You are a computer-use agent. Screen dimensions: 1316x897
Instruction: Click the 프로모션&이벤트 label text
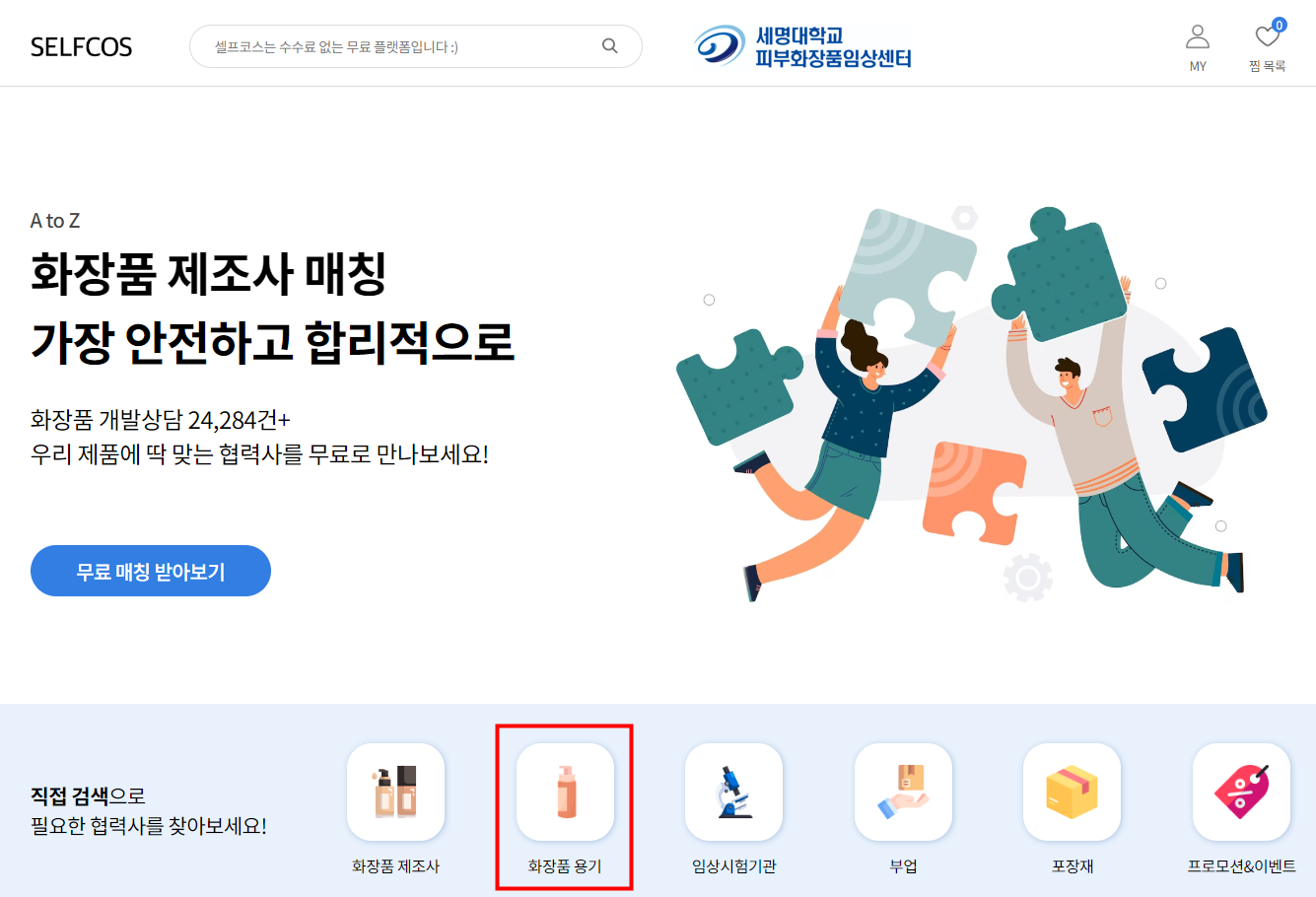tap(1241, 866)
